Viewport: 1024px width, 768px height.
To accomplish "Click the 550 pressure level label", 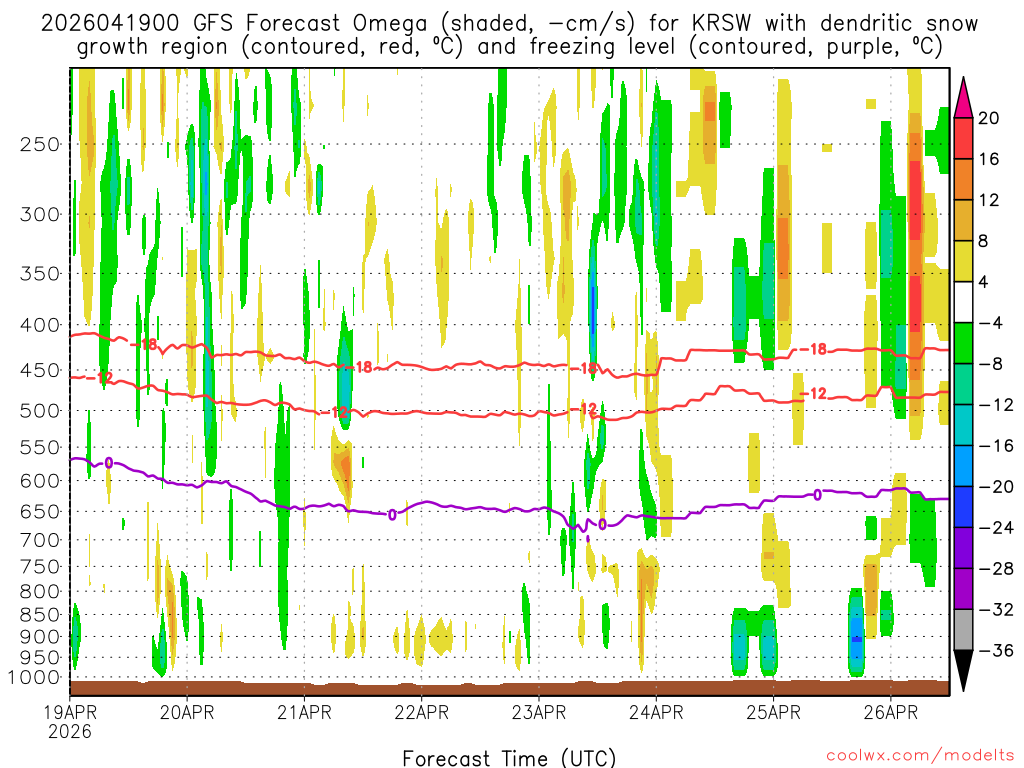I will (40, 447).
